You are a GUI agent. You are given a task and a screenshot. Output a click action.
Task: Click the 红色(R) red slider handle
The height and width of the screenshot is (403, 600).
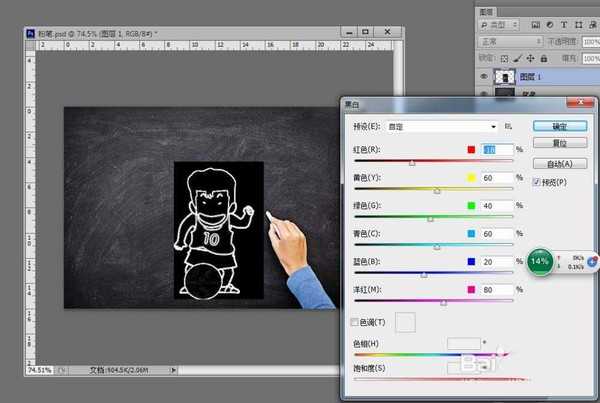pyautogui.click(x=412, y=162)
